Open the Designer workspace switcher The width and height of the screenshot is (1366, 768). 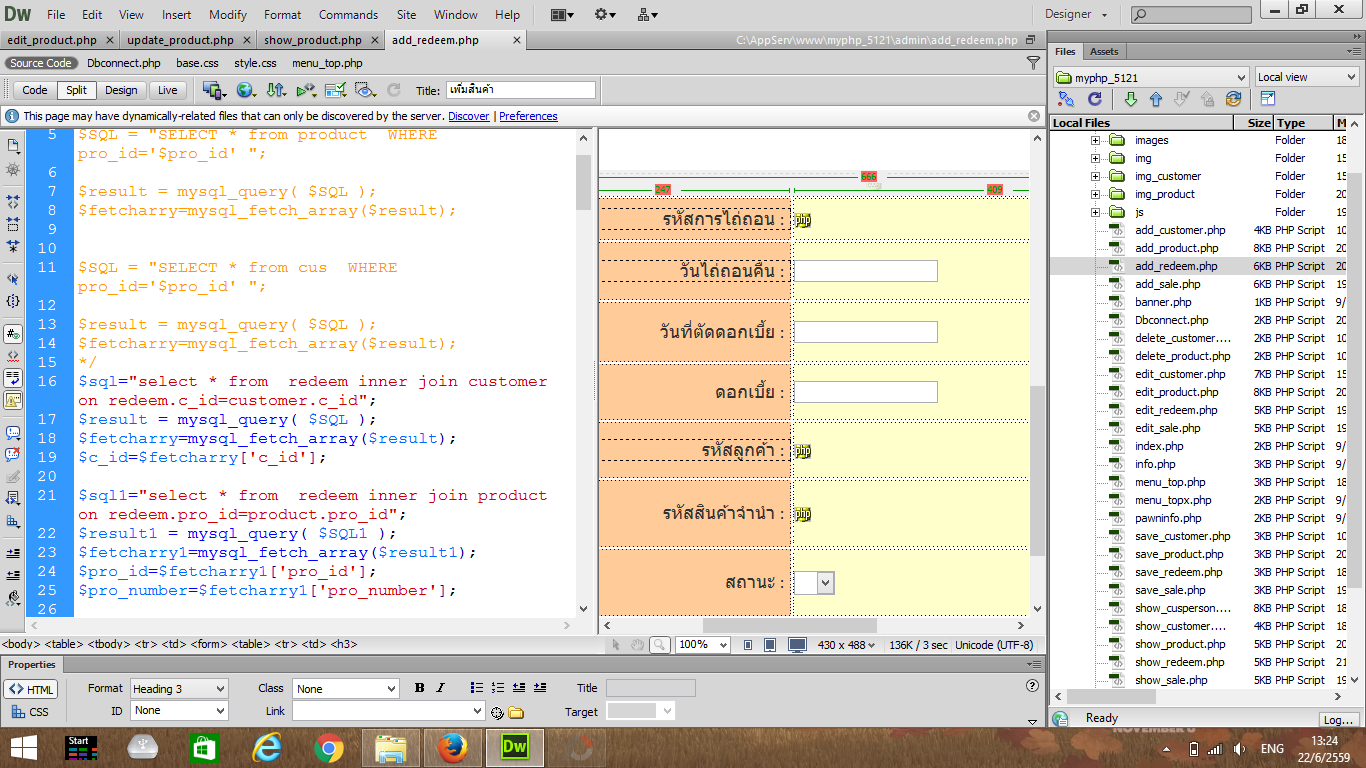[1077, 15]
